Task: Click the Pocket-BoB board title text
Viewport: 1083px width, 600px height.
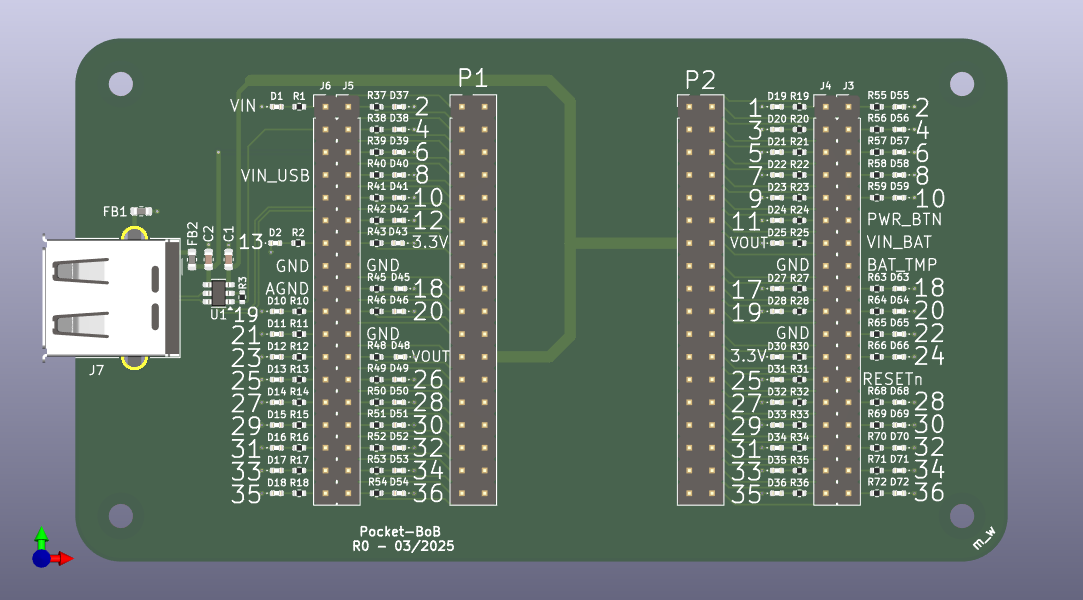Action: pyautogui.click(x=400, y=532)
